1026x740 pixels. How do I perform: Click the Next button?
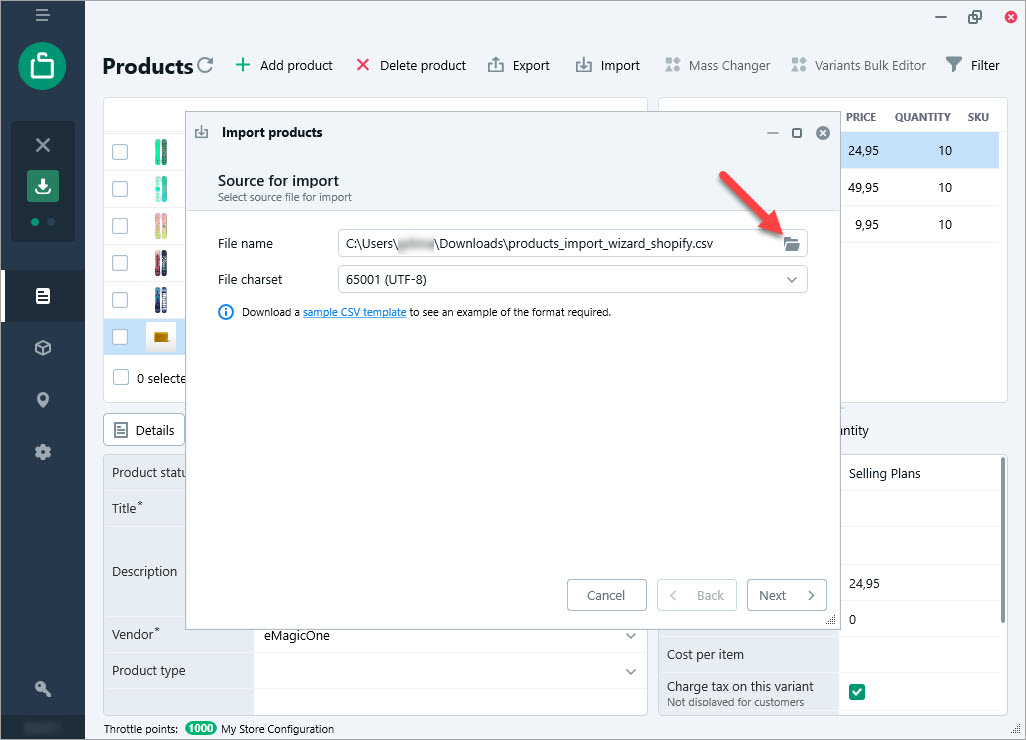787,595
